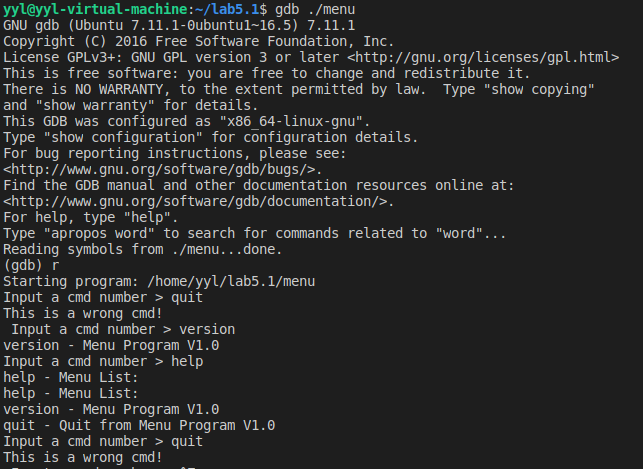The width and height of the screenshot is (643, 469).
Task: Click the 'Starting program: /home/yyl/lab5.1/menu' line
Action: 159,281
